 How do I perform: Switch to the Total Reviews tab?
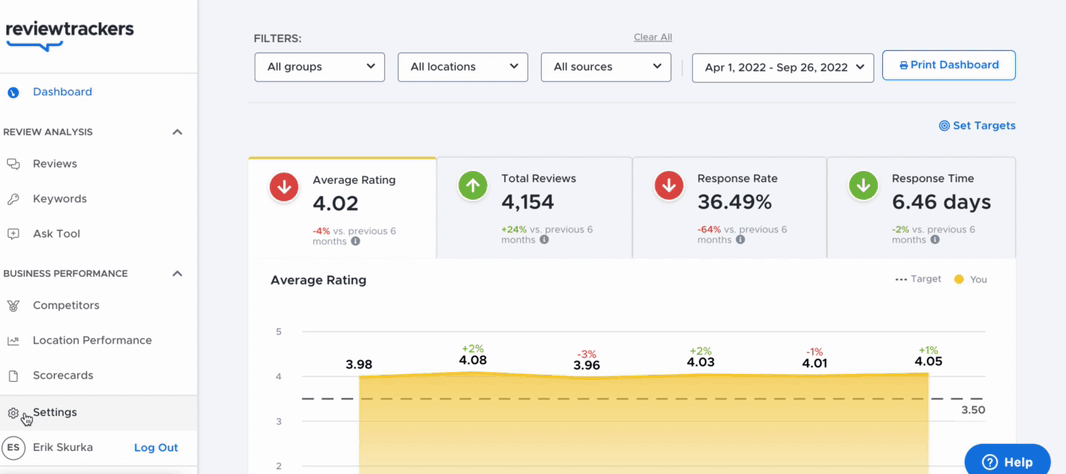[x=534, y=208]
